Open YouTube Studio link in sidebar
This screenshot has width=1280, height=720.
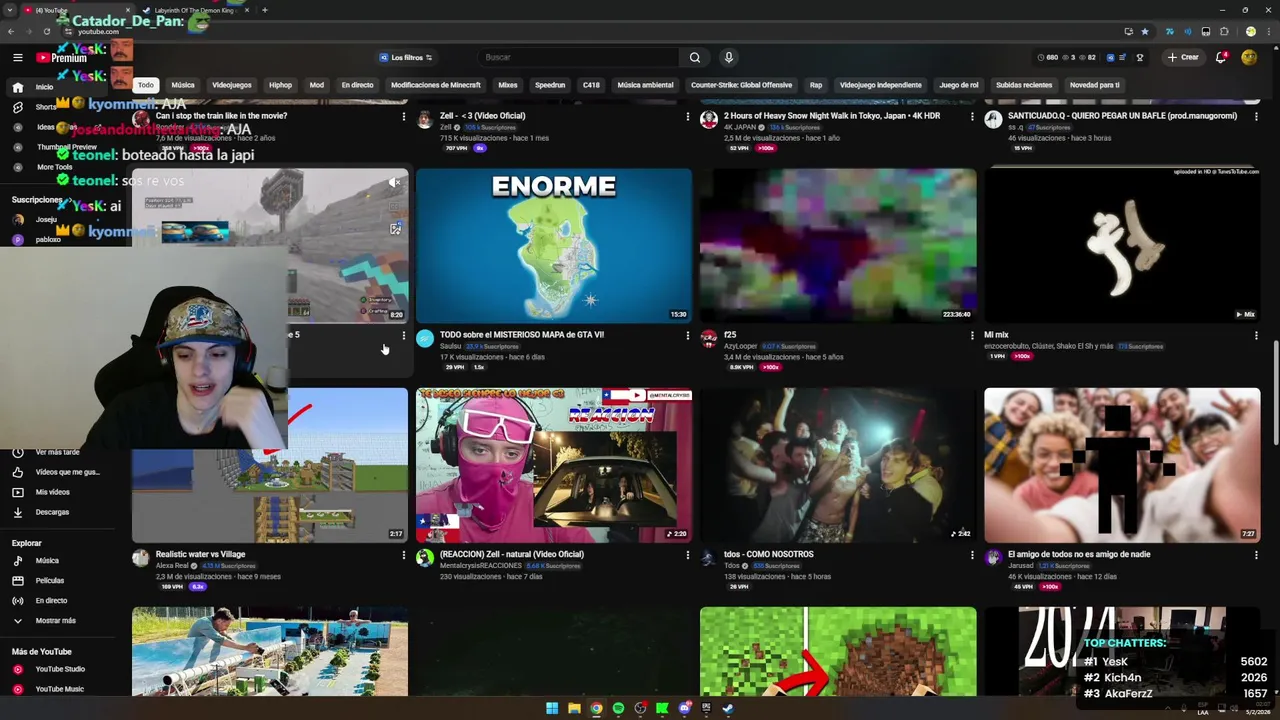pyautogui.click(x=58, y=669)
